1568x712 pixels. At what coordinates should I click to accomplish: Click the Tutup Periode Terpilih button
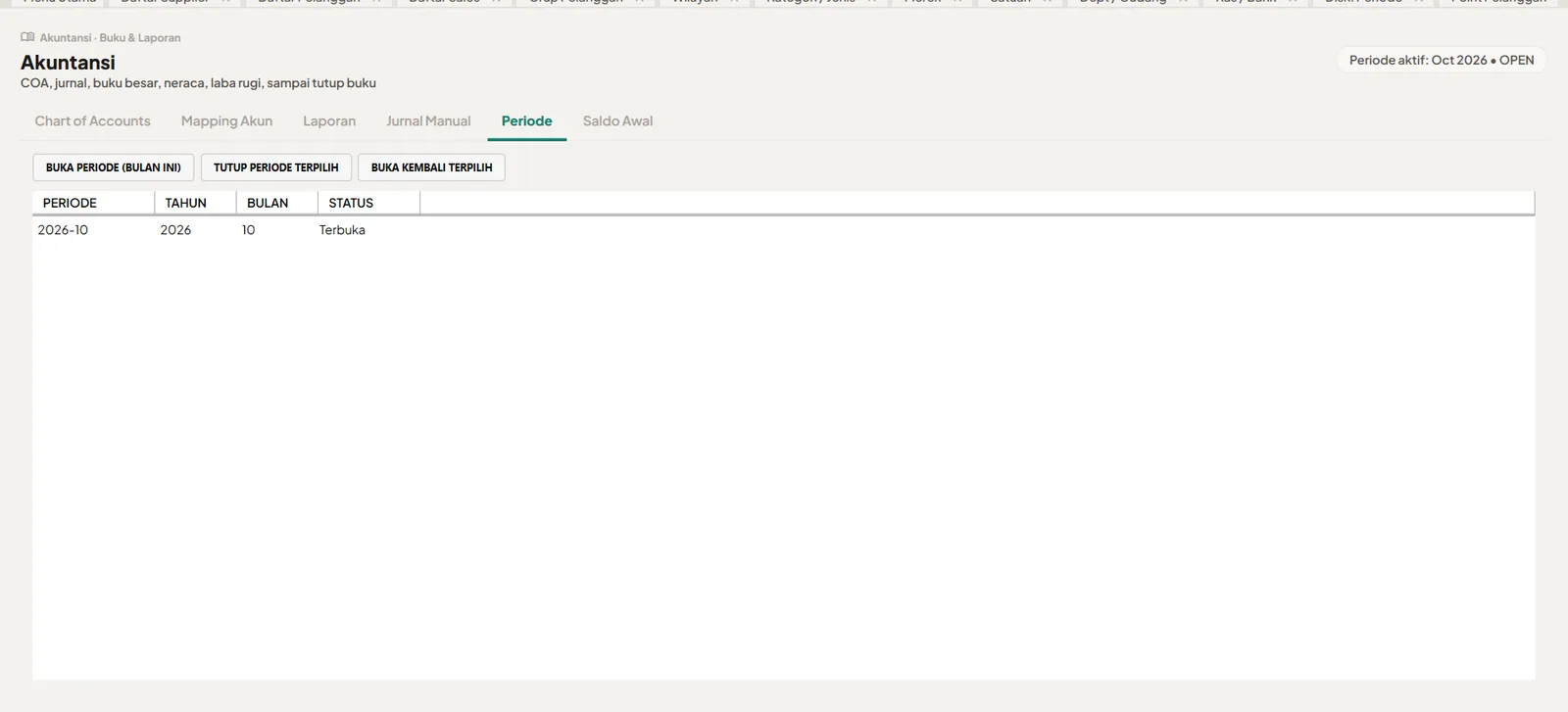[276, 167]
